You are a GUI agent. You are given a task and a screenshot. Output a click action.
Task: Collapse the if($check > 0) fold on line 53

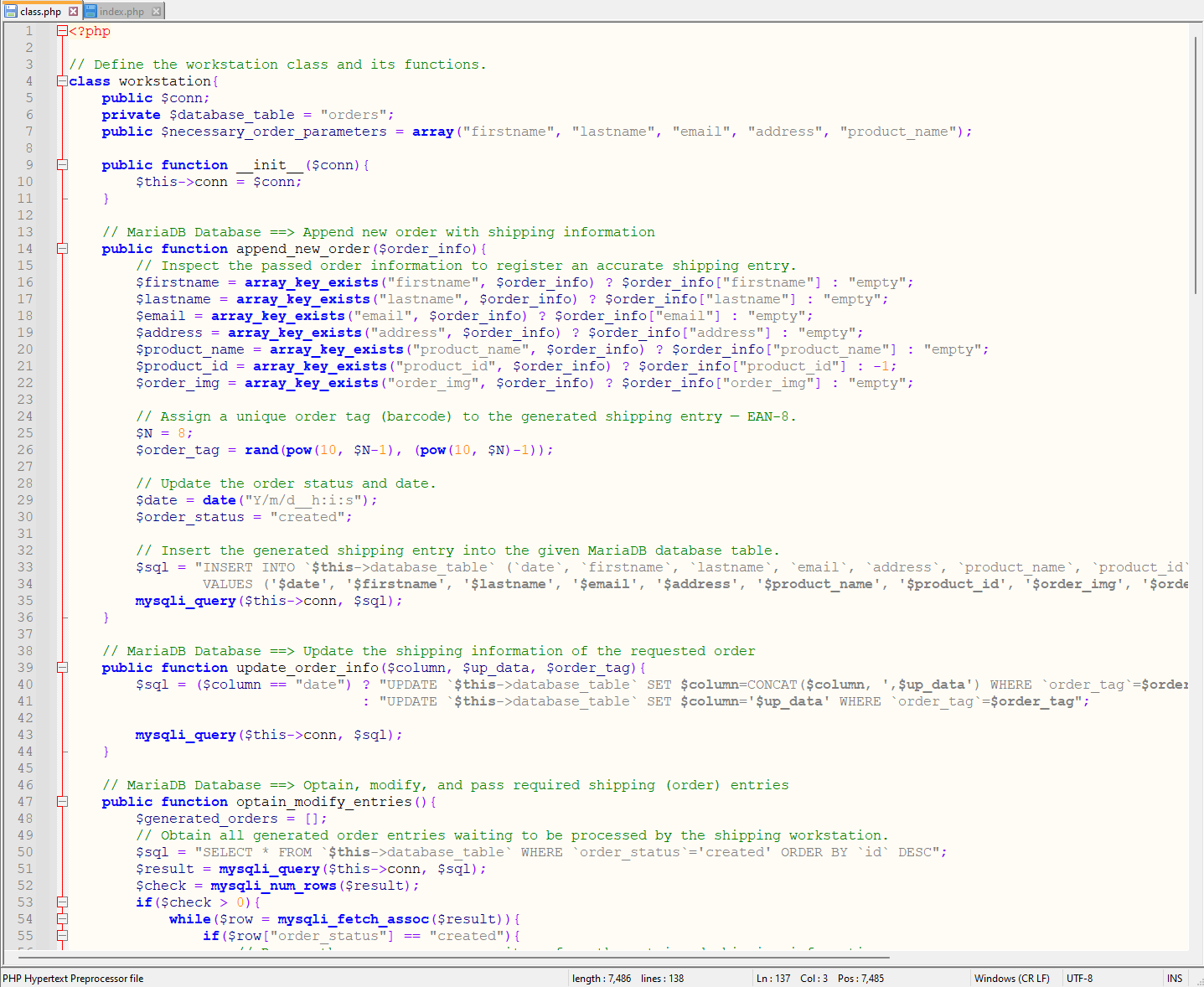click(62, 902)
